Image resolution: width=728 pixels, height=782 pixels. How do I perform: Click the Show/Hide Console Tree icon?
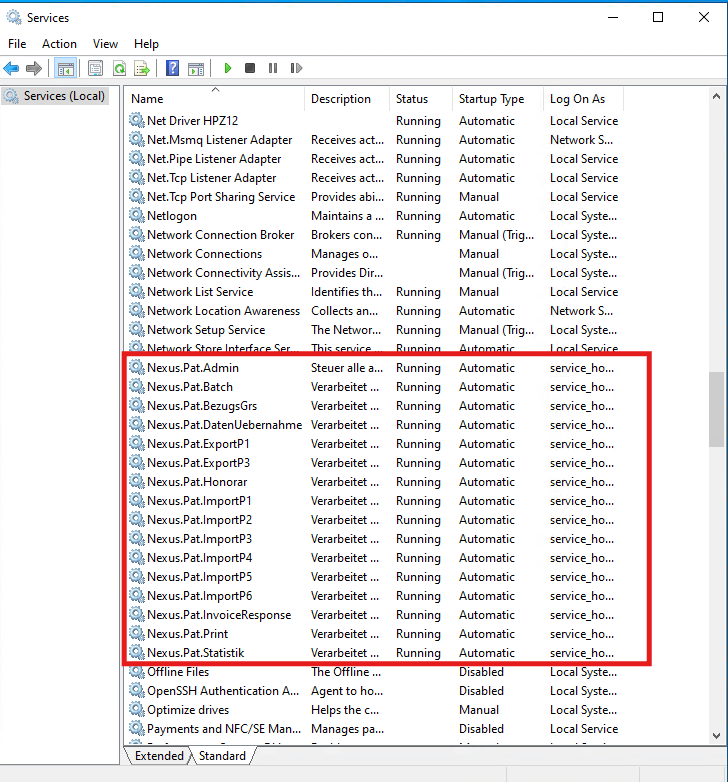tap(65, 68)
